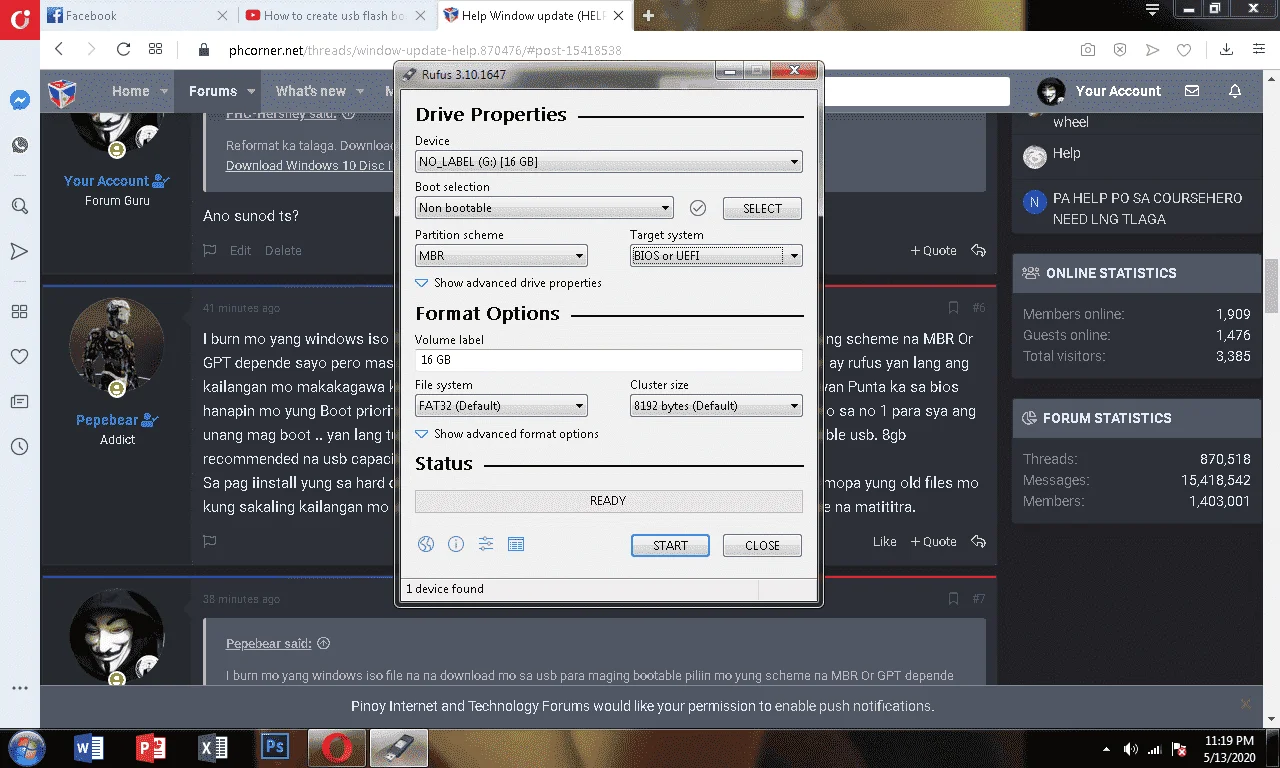Click Delete under Ano sunod post
This screenshot has height=768, width=1280.
[x=283, y=250]
